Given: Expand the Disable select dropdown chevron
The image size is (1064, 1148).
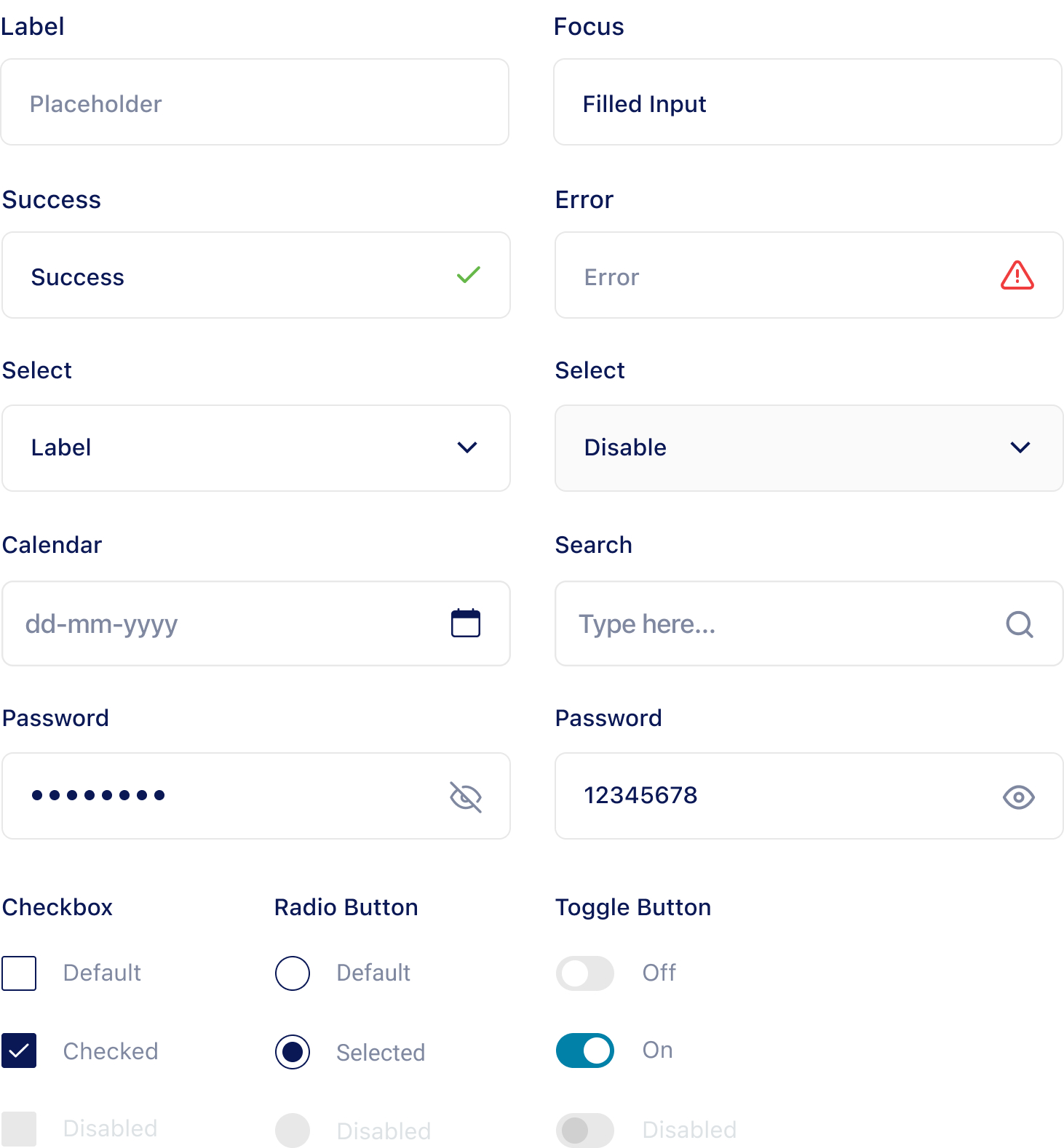Looking at the screenshot, I should point(1020,447).
